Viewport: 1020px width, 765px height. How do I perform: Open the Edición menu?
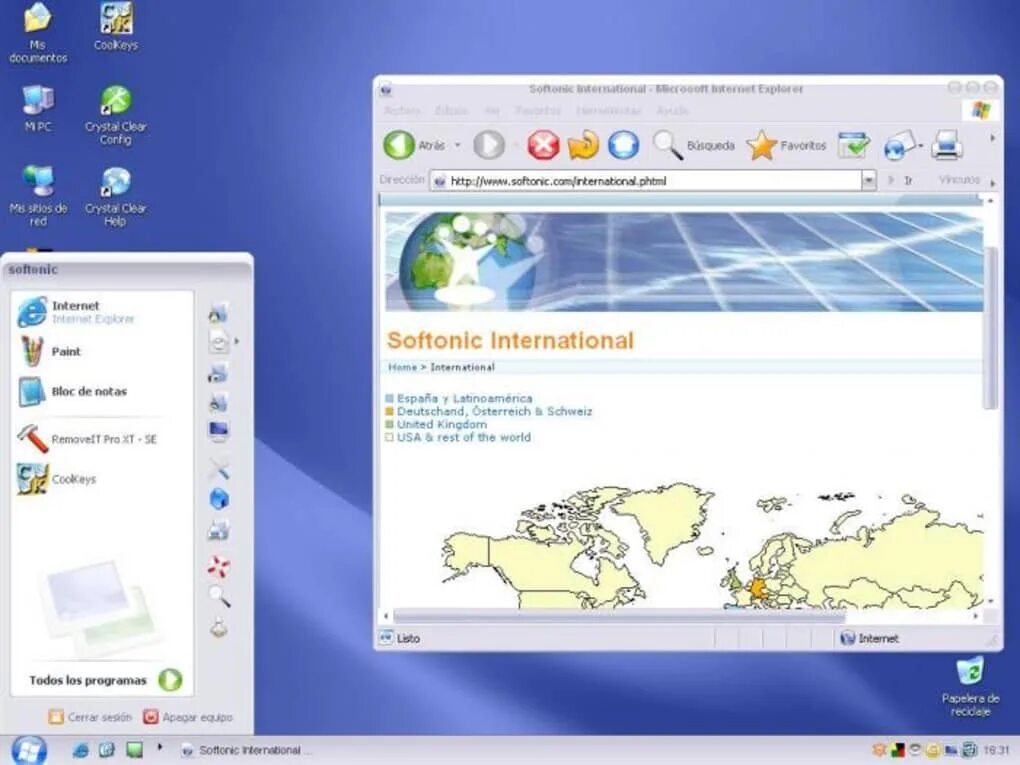point(451,111)
